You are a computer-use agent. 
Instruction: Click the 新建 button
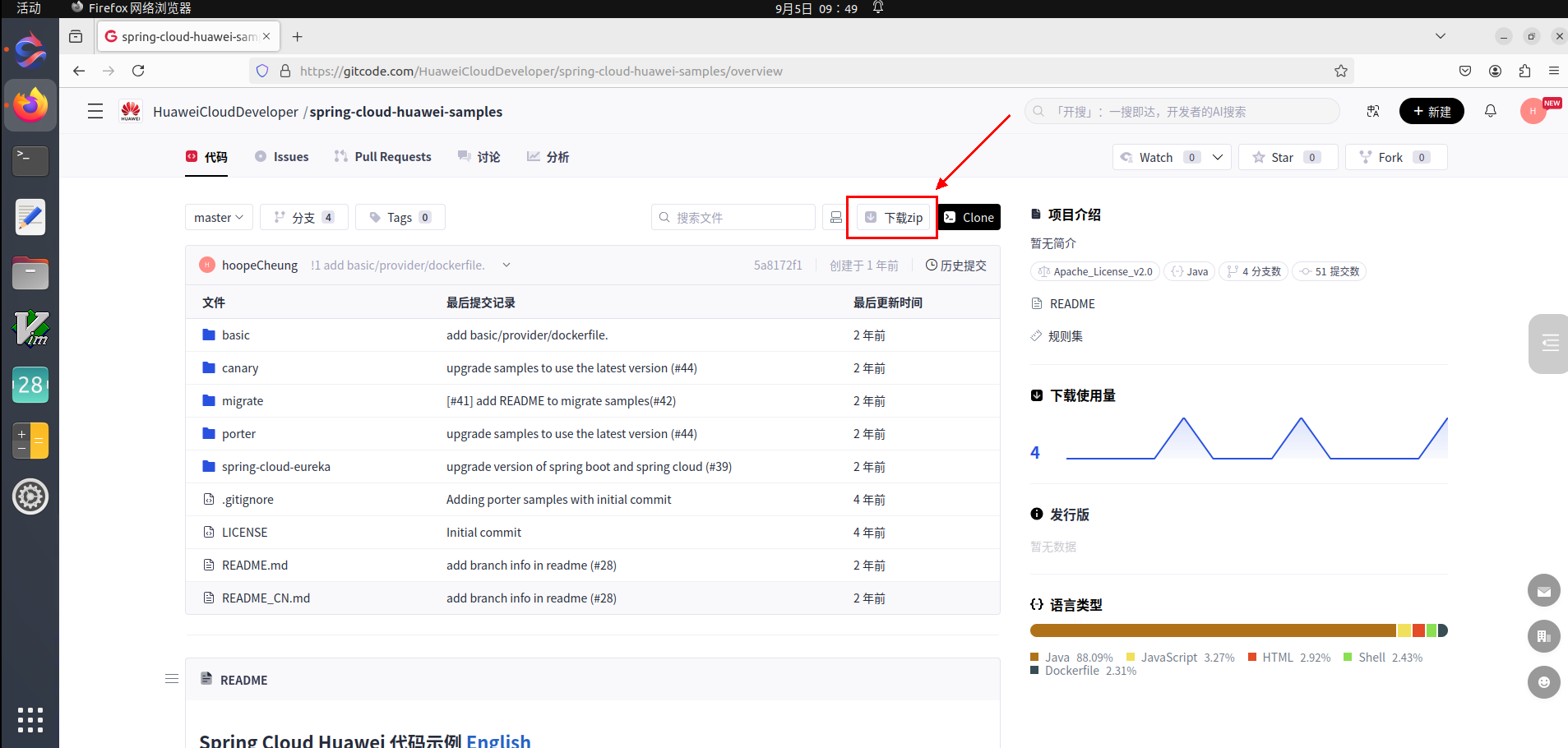(x=1432, y=111)
